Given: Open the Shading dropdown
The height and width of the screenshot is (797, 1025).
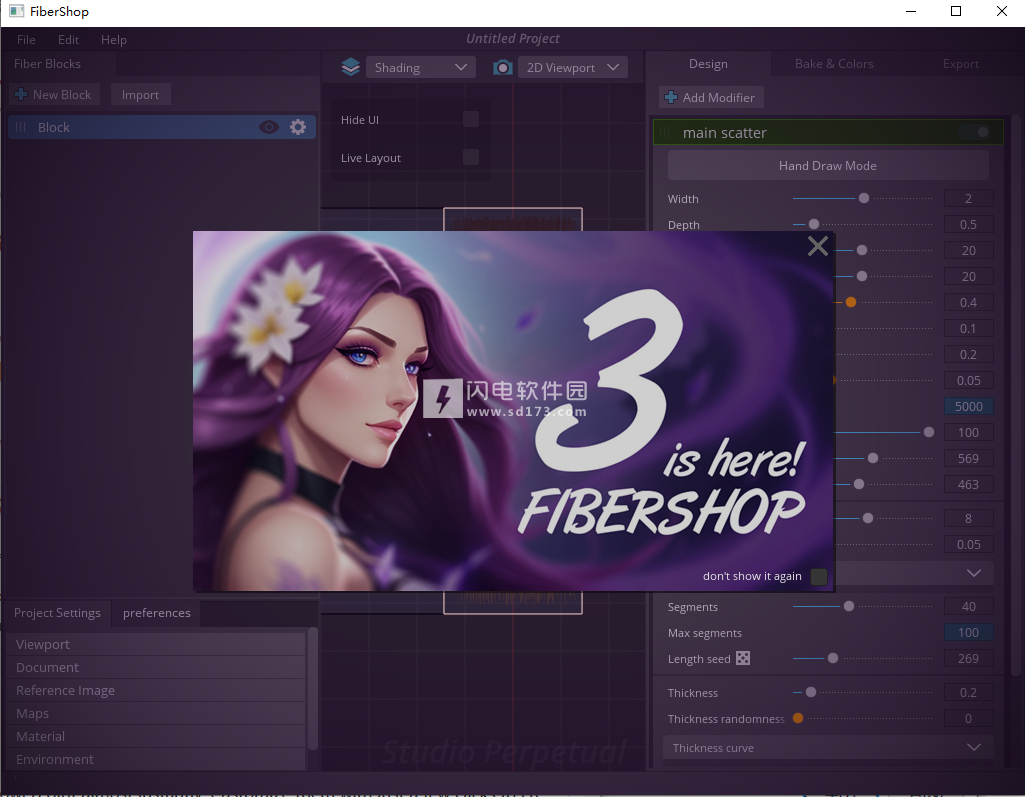Looking at the screenshot, I should (420, 67).
